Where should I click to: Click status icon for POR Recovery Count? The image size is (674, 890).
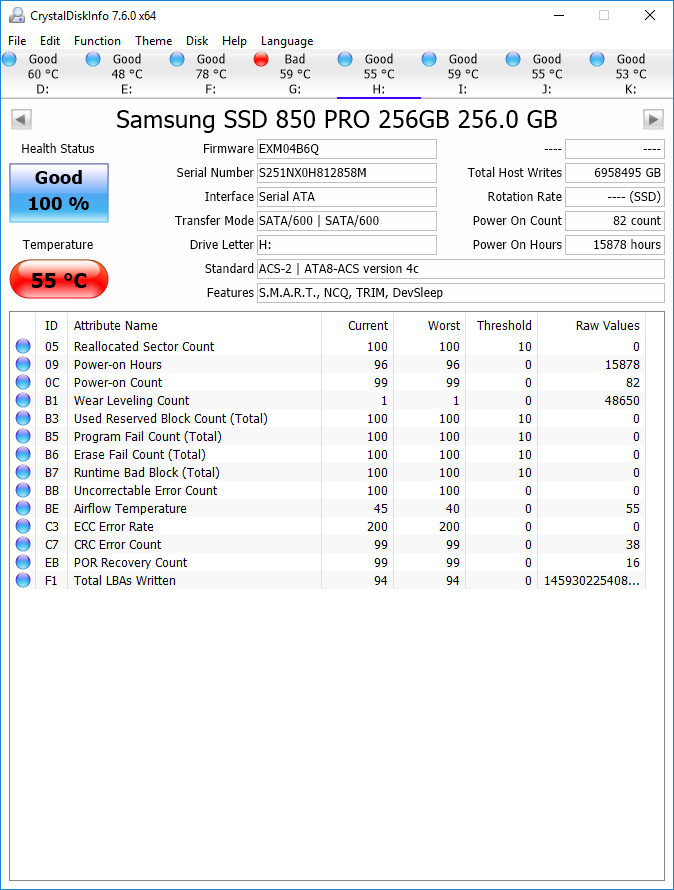point(23,562)
